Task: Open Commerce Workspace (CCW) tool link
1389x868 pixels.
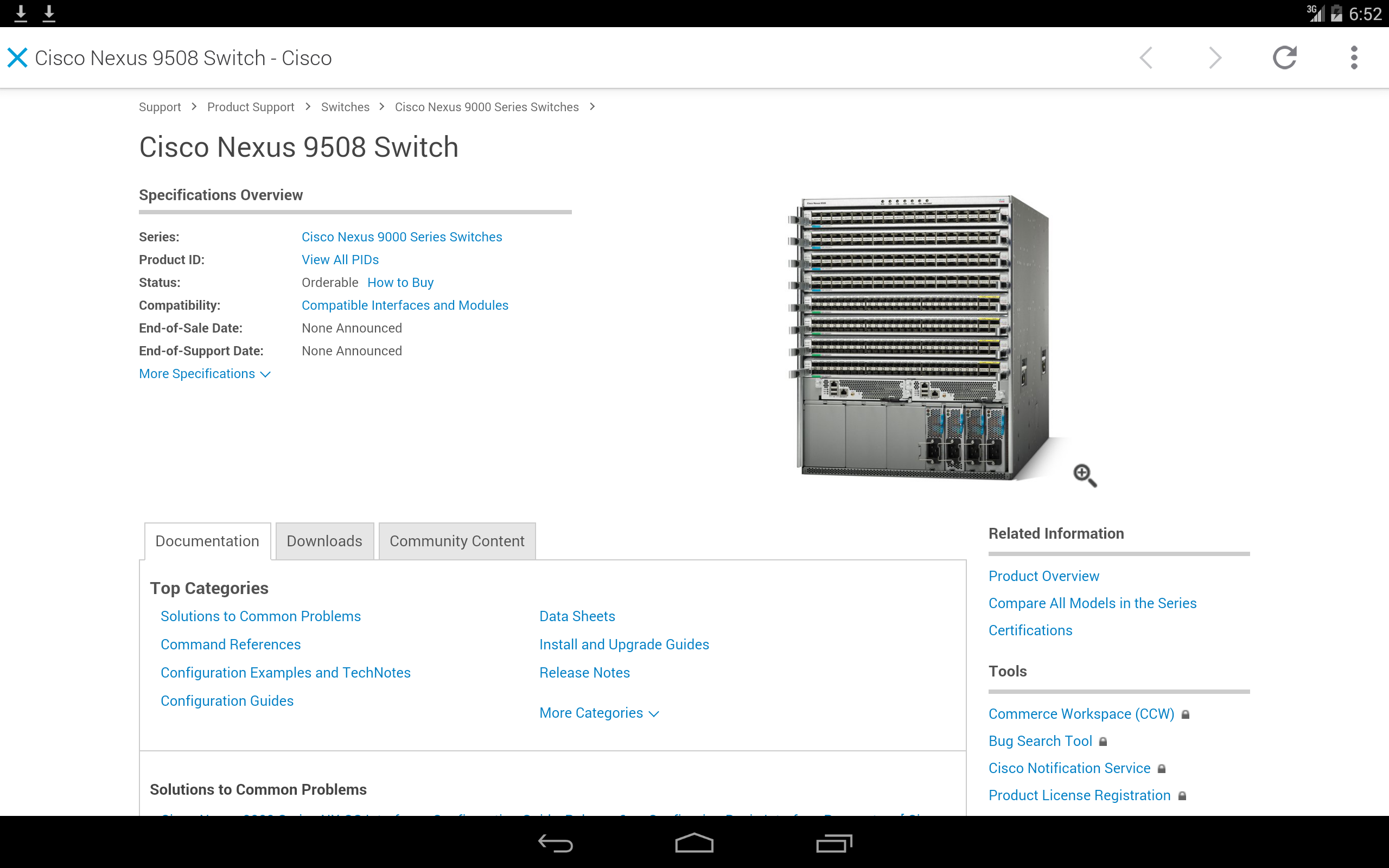Action: (1081, 714)
